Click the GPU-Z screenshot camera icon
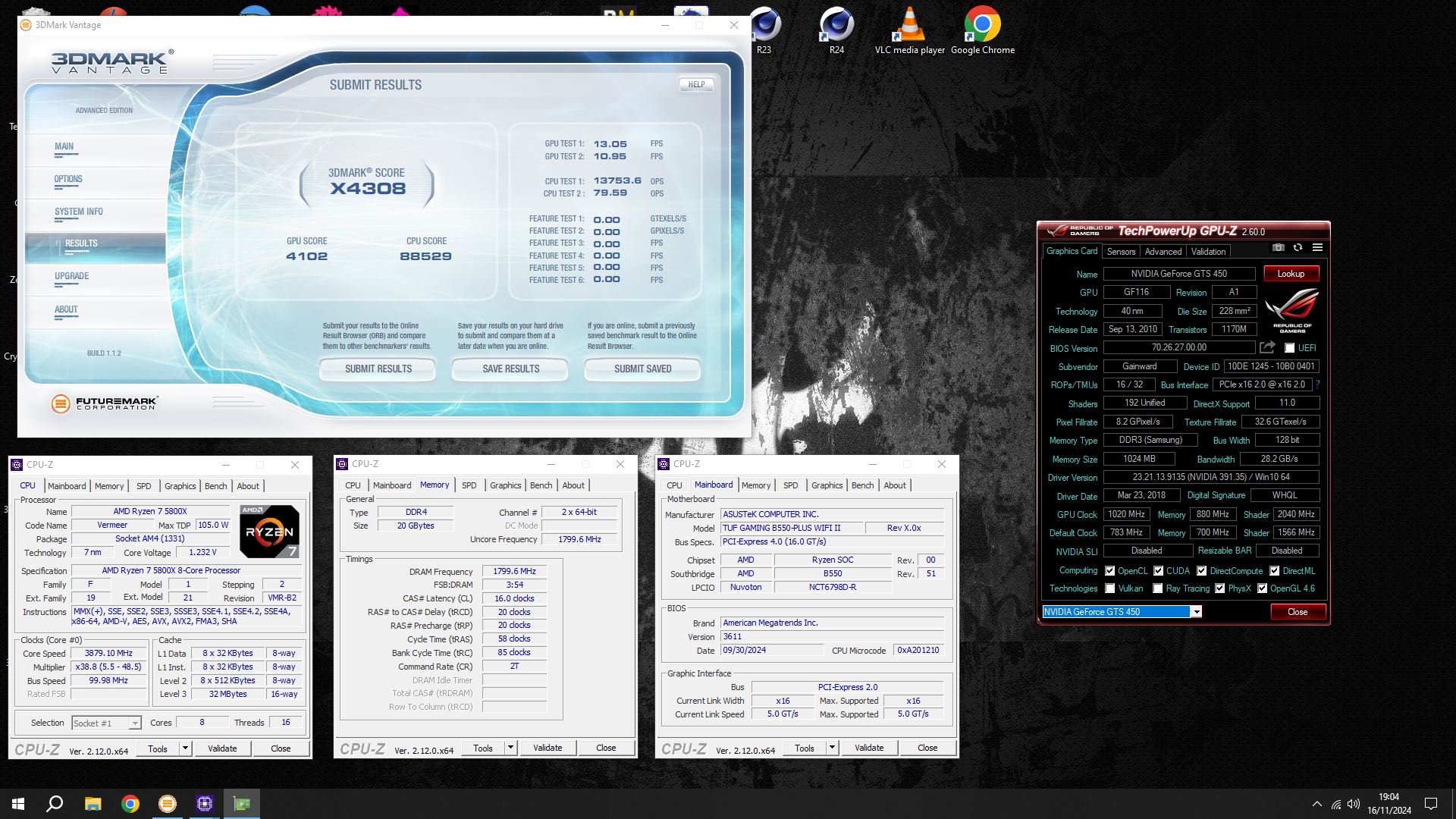Viewport: 1456px width, 819px height. pyautogui.click(x=1278, y=248)
